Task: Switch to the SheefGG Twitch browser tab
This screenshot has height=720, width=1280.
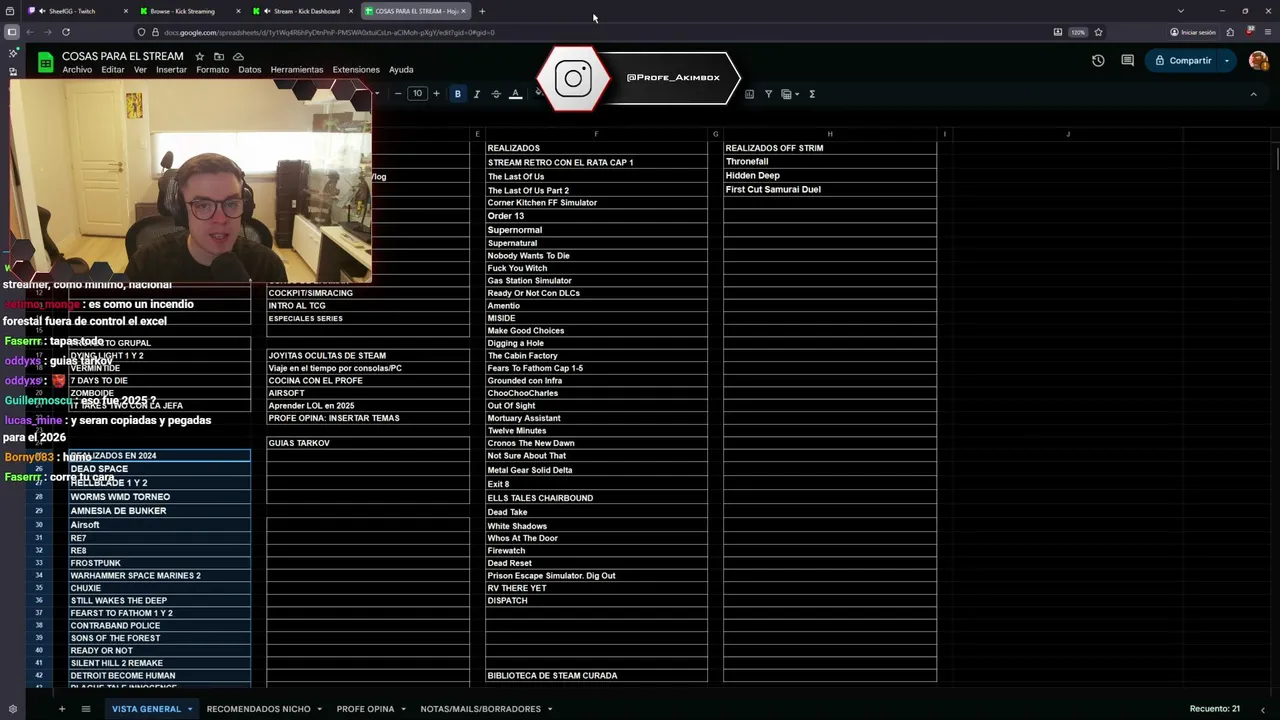Action: (x=76, y=11)
